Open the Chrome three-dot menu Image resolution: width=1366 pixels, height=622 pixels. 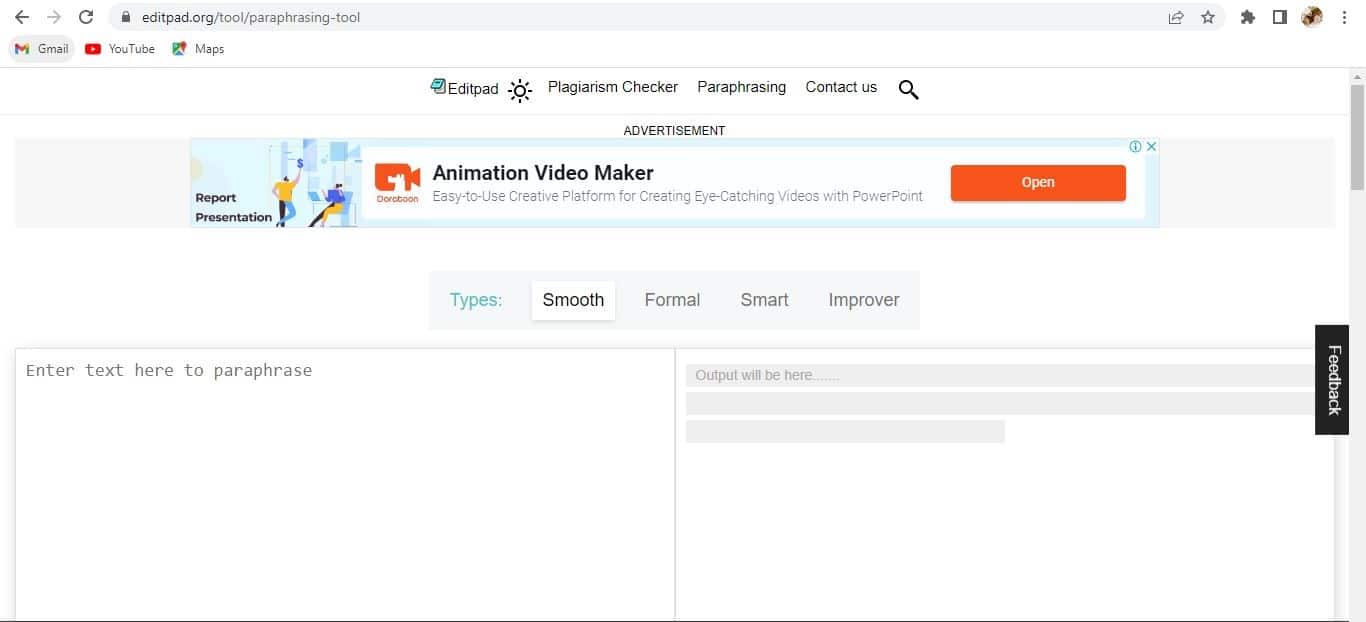tap(1344, 17)
